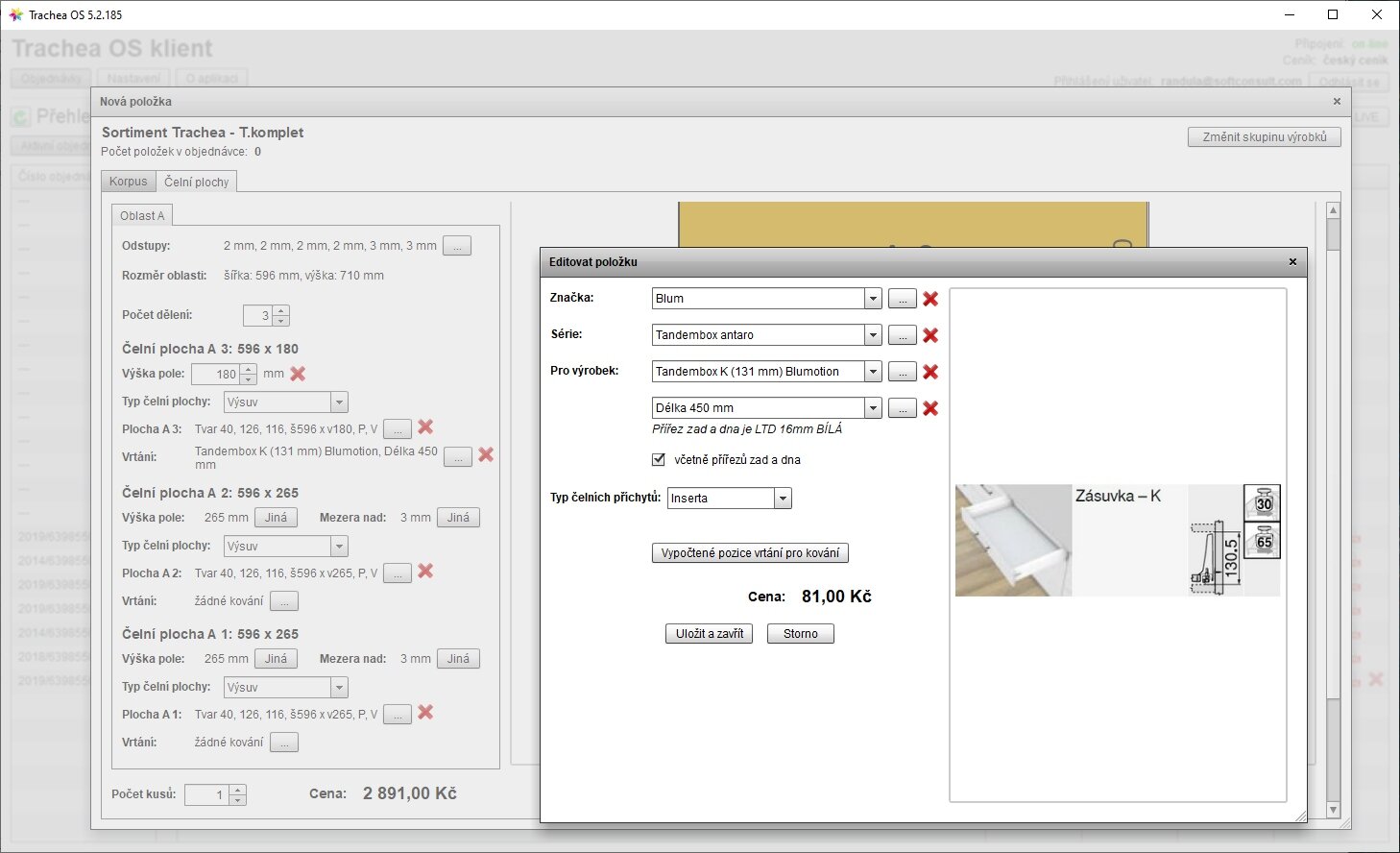
Task: Click the vertical scrollbar down arrow
Action: coord(1332,810)
